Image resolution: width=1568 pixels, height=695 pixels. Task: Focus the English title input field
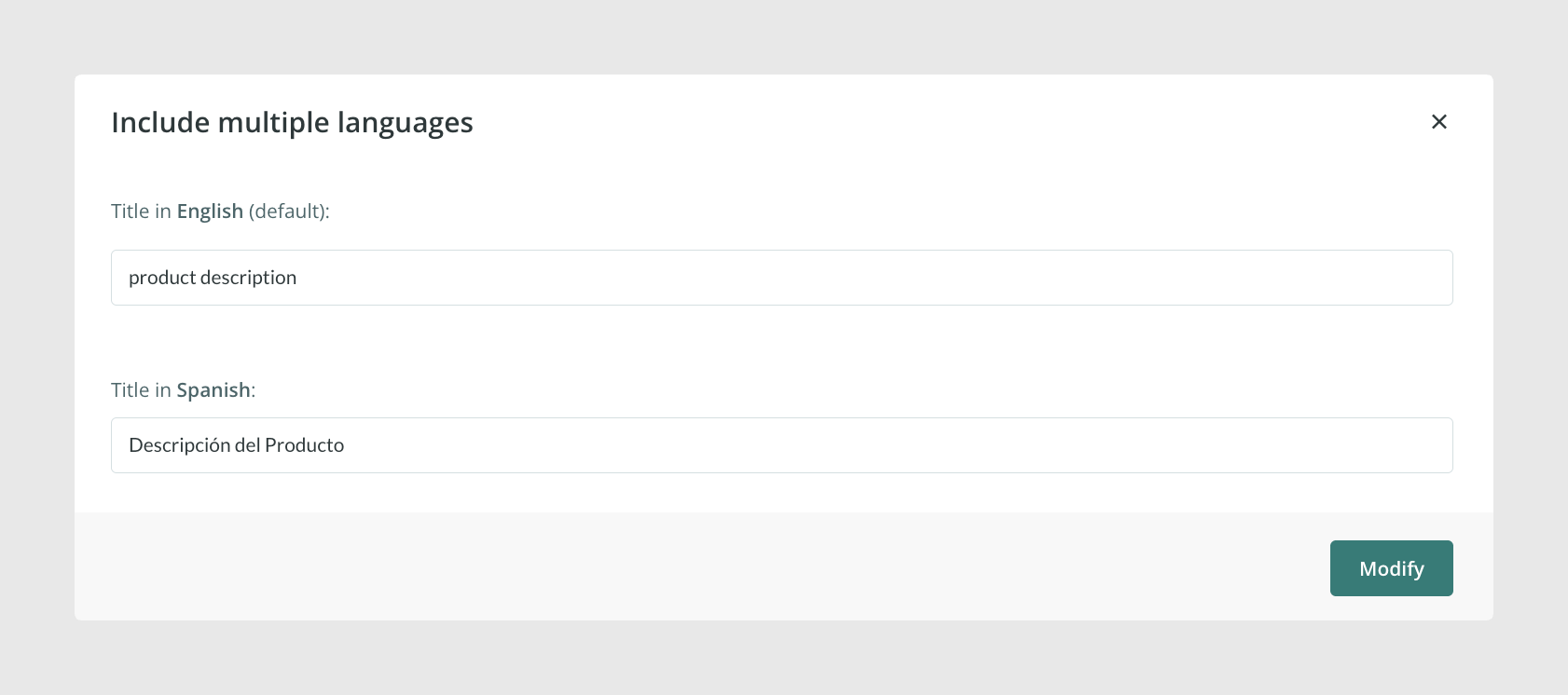(x=781, y=278)
